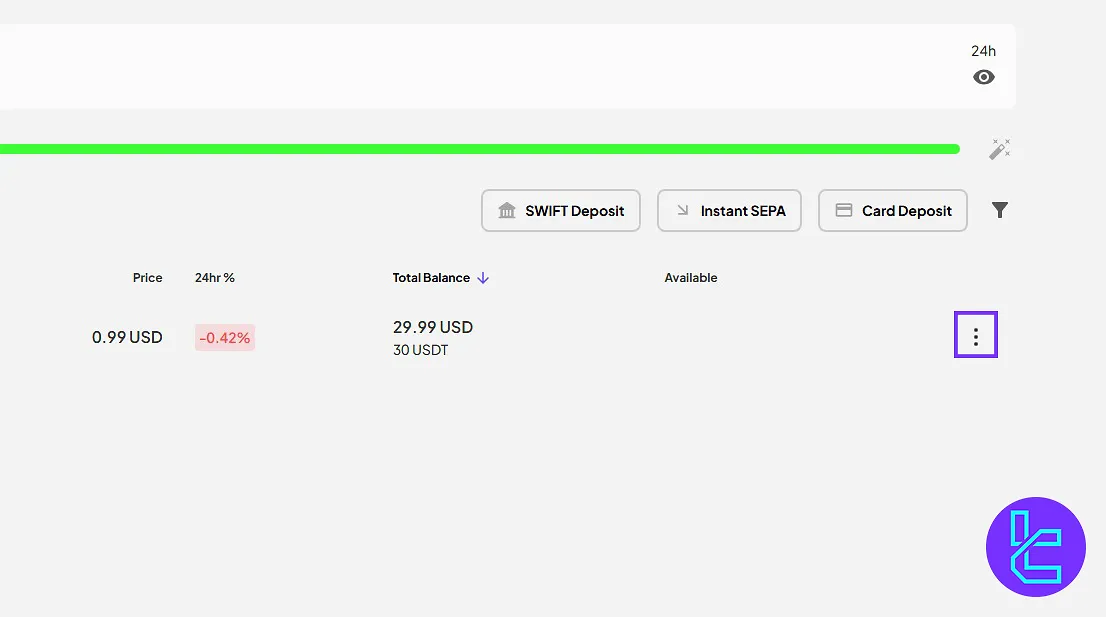This screenshot has width=1106, height=617.
Task: Select the 24h time range label
Action: [983, 51]
